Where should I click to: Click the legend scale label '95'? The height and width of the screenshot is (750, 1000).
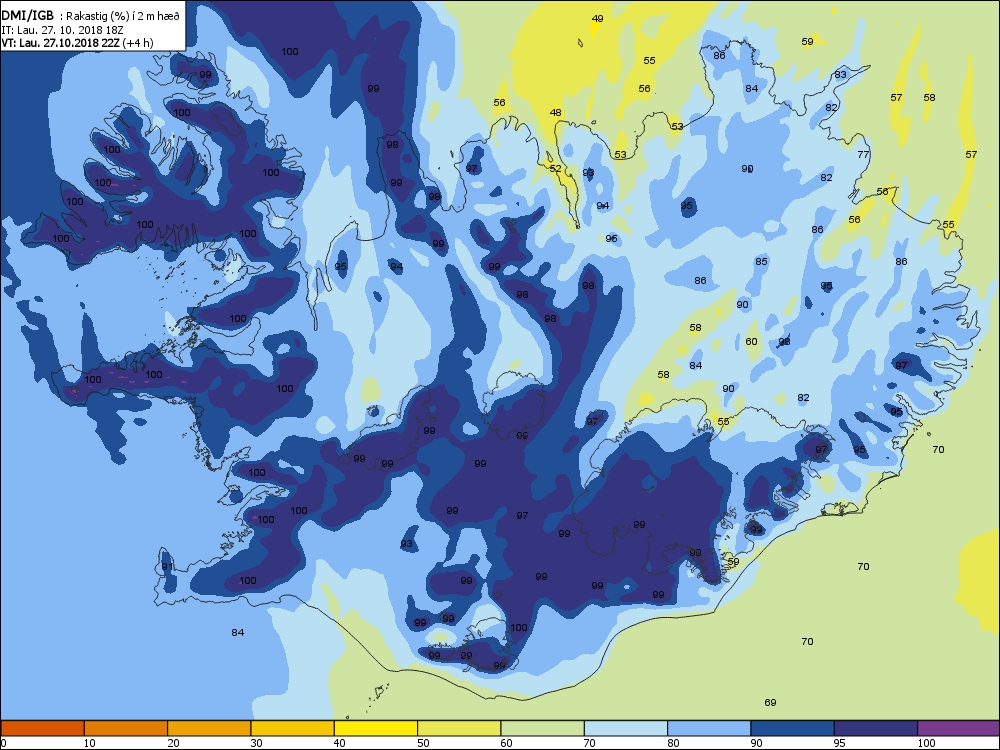click(x=839, y=743)
